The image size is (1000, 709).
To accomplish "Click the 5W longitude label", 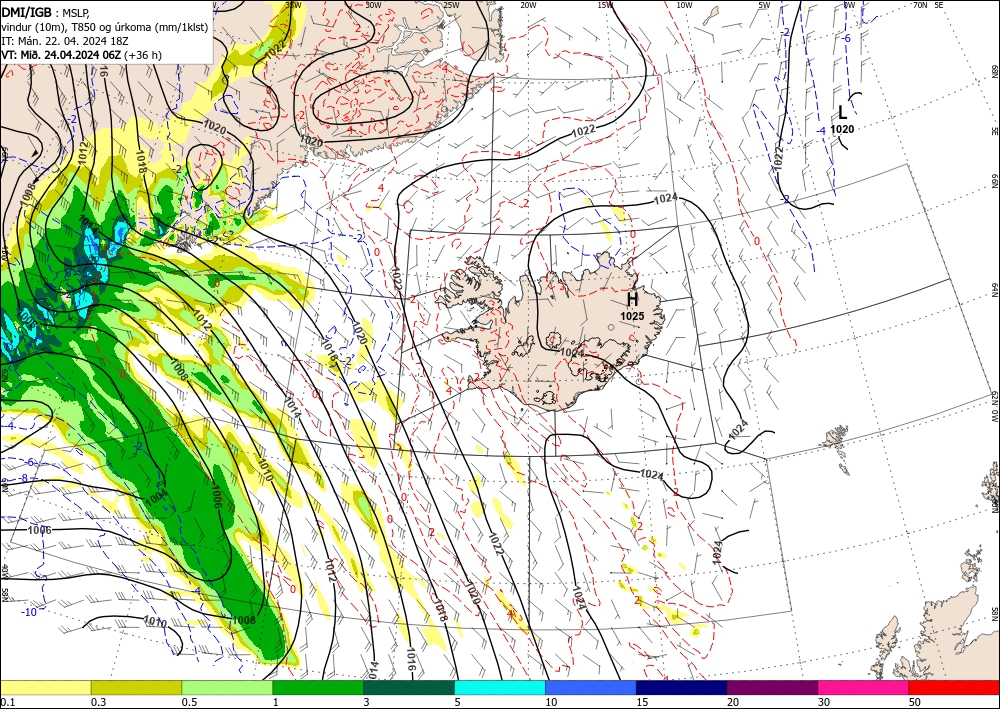I will coord(764,5).
